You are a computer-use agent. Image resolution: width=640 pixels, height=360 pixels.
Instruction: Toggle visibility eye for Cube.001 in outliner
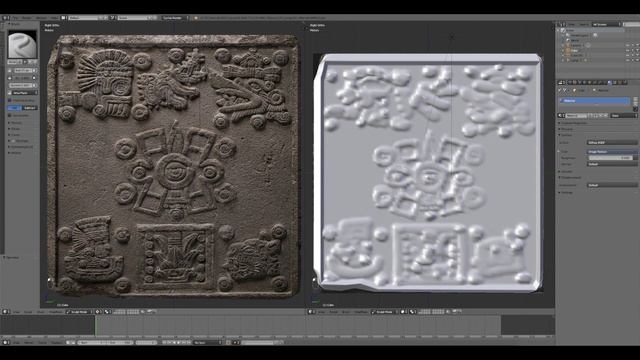tap(628, 56)
